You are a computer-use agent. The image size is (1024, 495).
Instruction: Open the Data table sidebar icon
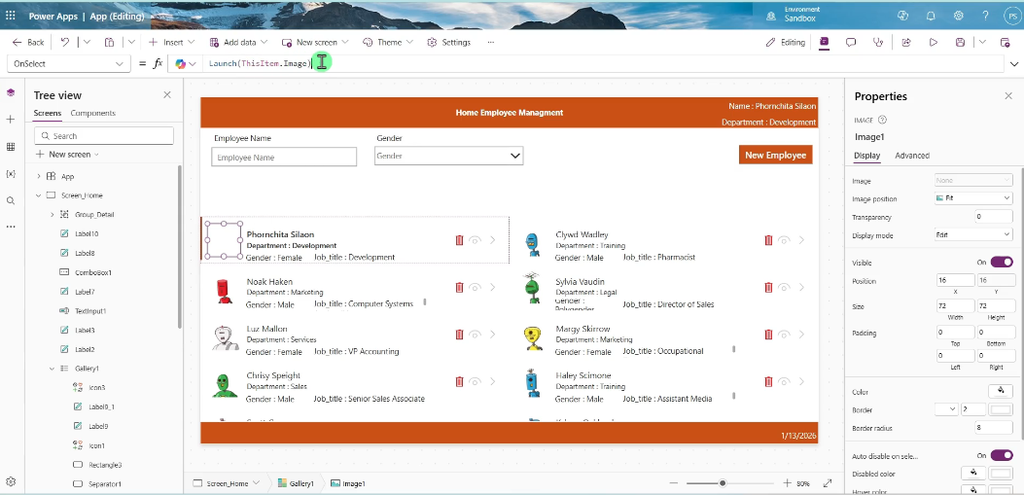(10, 147)
